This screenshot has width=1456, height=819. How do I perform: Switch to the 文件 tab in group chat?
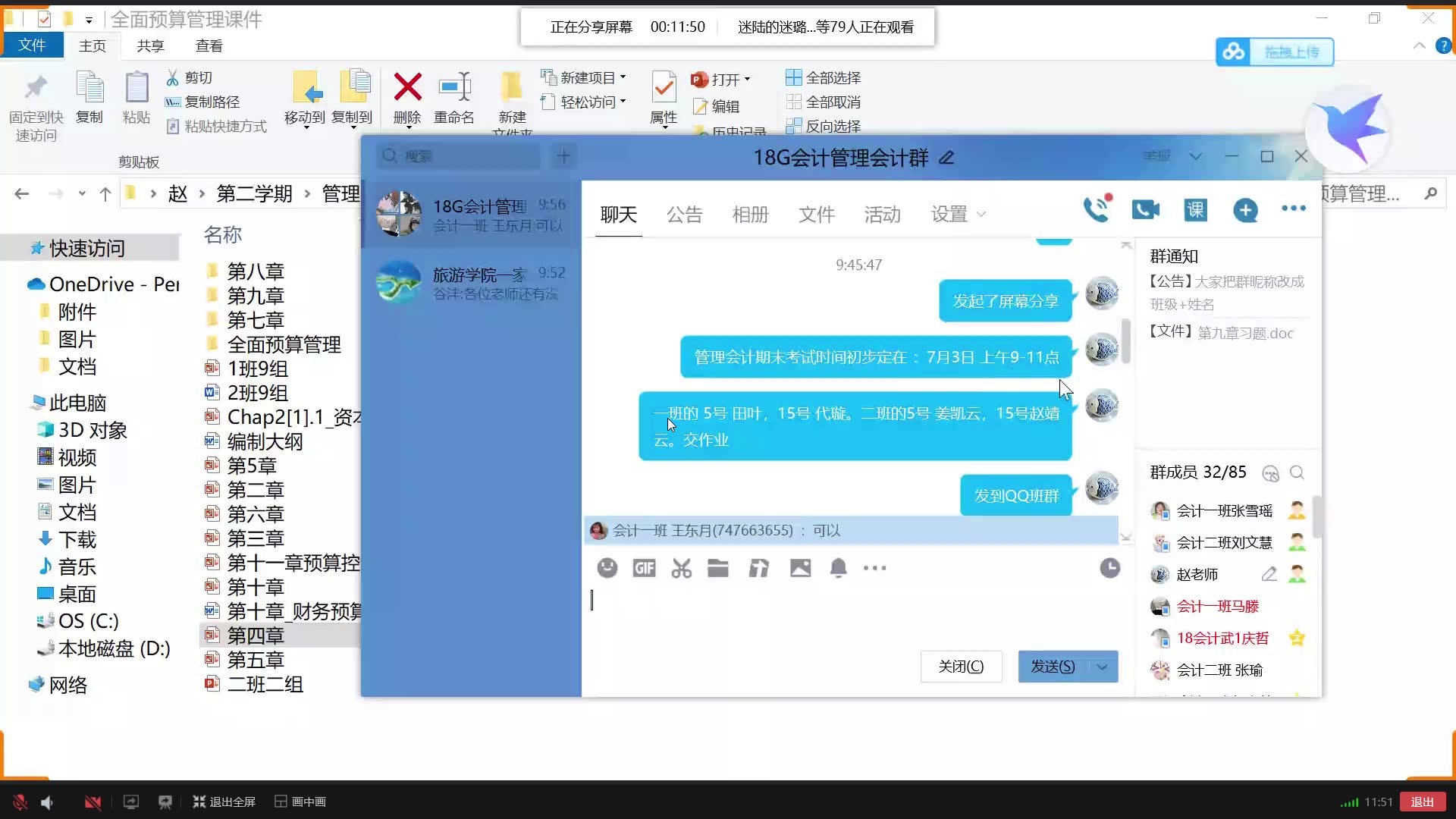pos(815,213)
